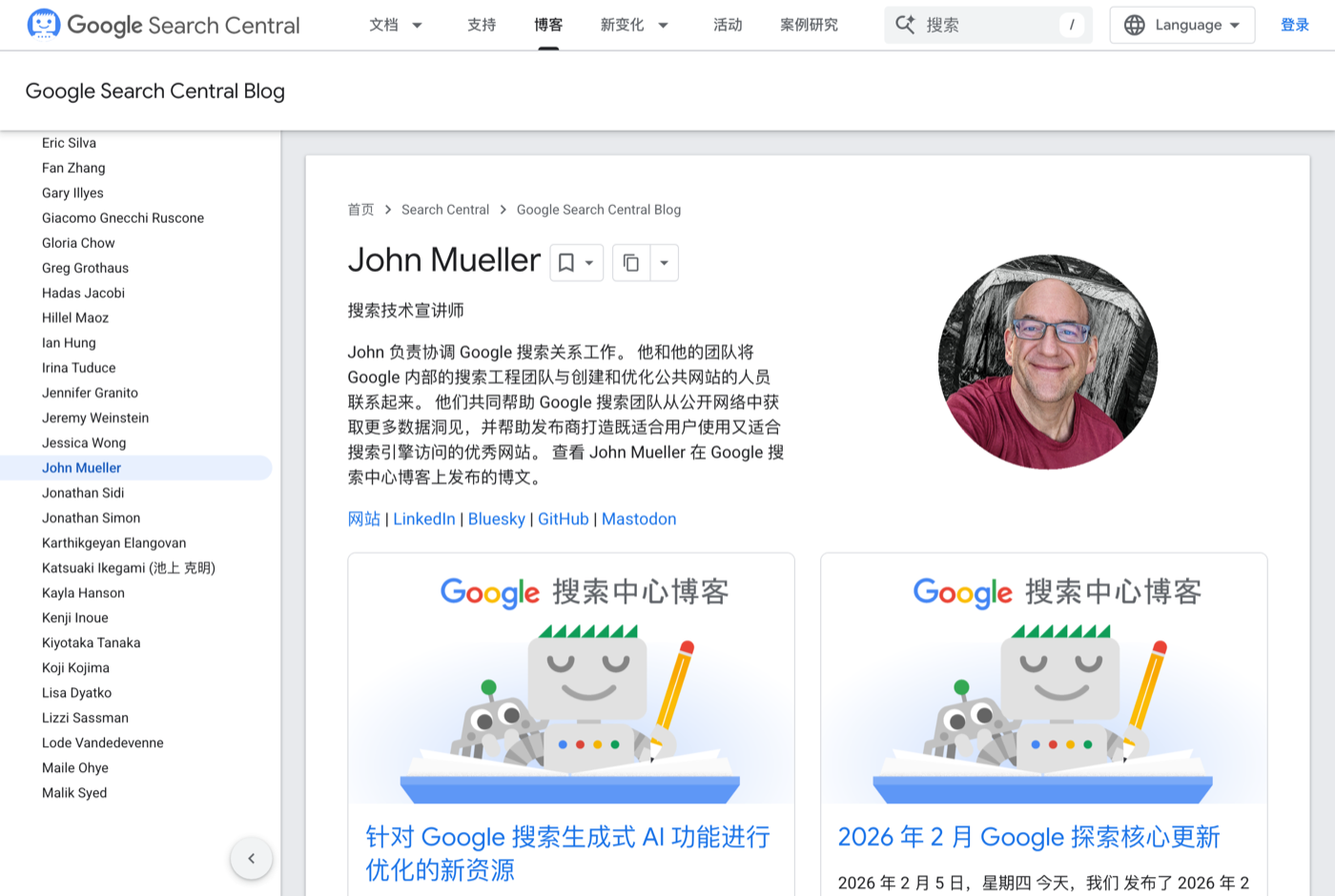Click the globe icon in Language selector

click(x=1135, y=25)
